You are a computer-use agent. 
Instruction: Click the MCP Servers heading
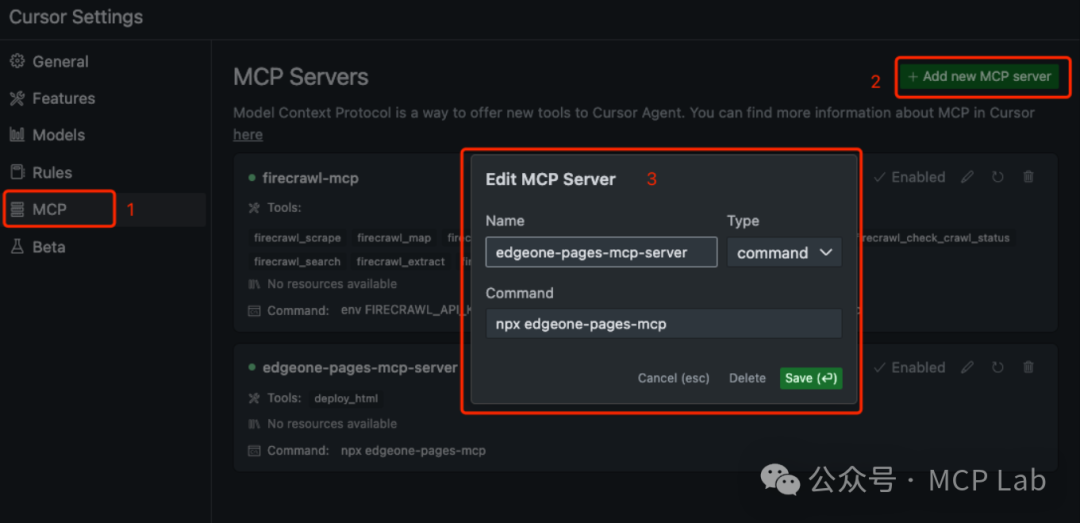[x=301, y=77]
